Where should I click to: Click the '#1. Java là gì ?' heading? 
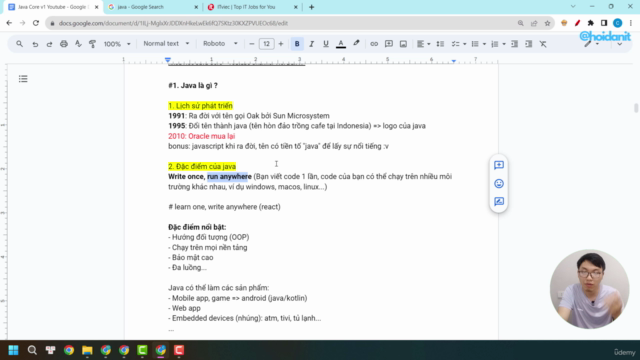click(x=193, y=85)
